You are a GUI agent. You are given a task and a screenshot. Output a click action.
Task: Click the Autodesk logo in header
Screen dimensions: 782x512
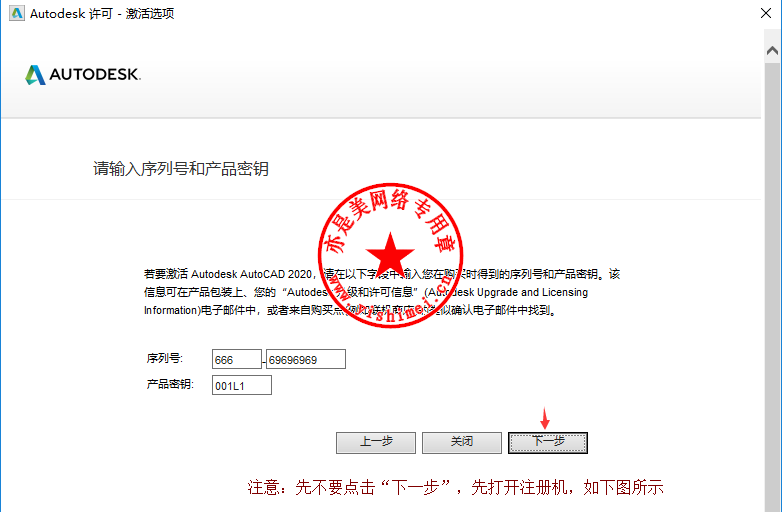pos(83,75)
